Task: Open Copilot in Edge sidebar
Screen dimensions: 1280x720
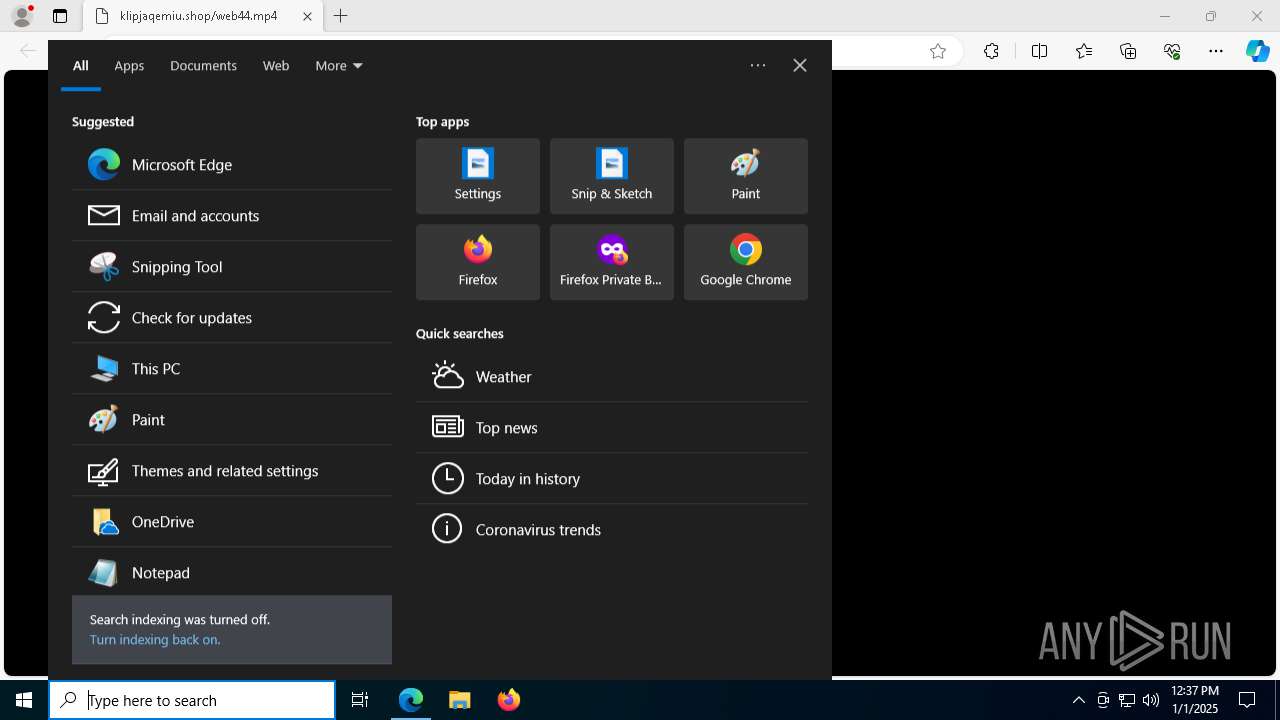Action: tap(1258, 52)
